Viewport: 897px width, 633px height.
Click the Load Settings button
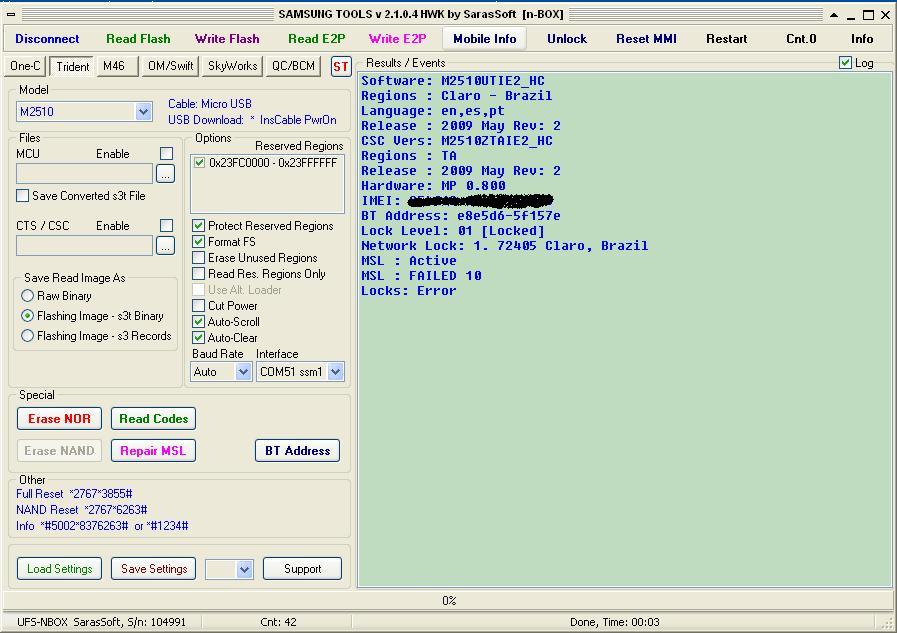point(59,569)
